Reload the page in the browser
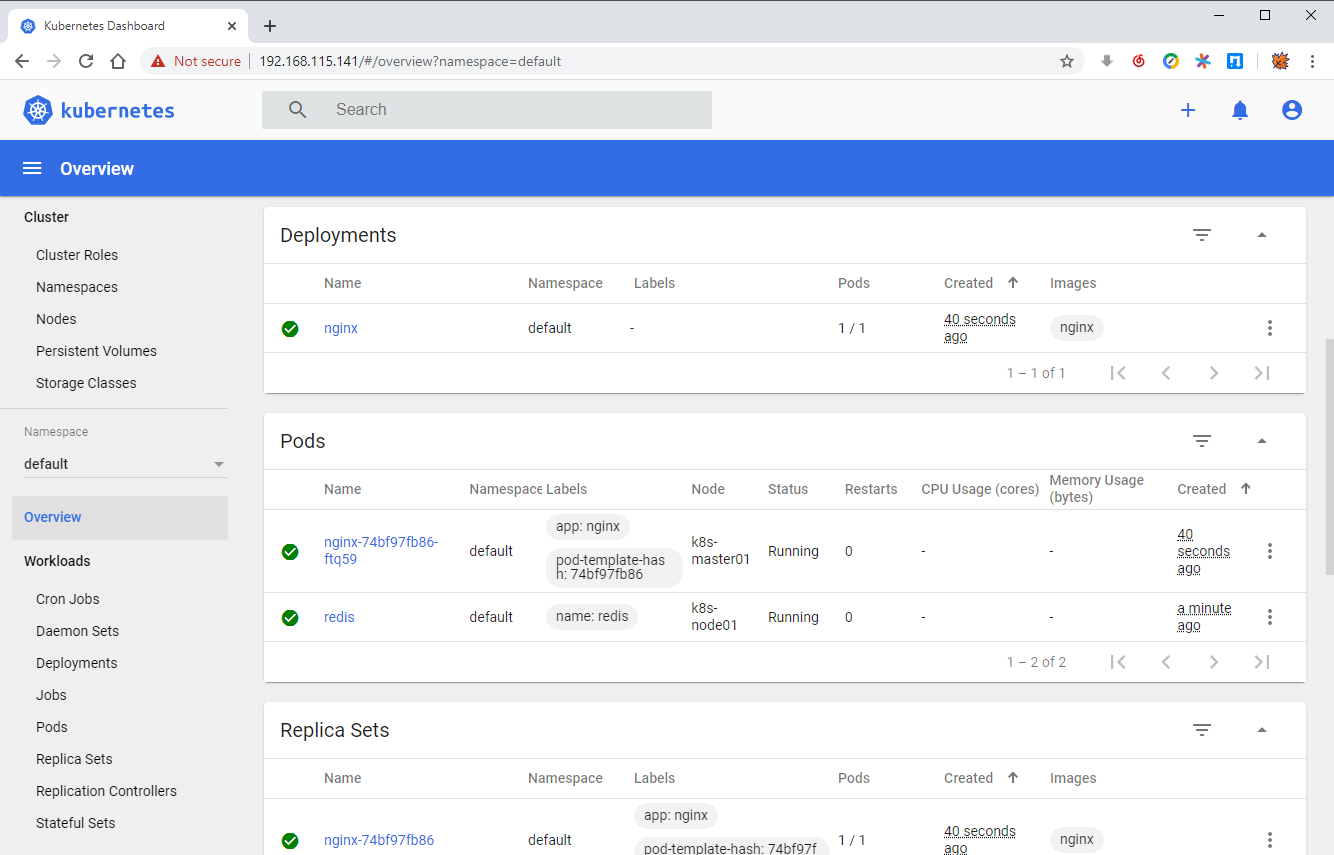Image resolution: width=1334 pixels, height=855 pixels. [x=86, y=61]
